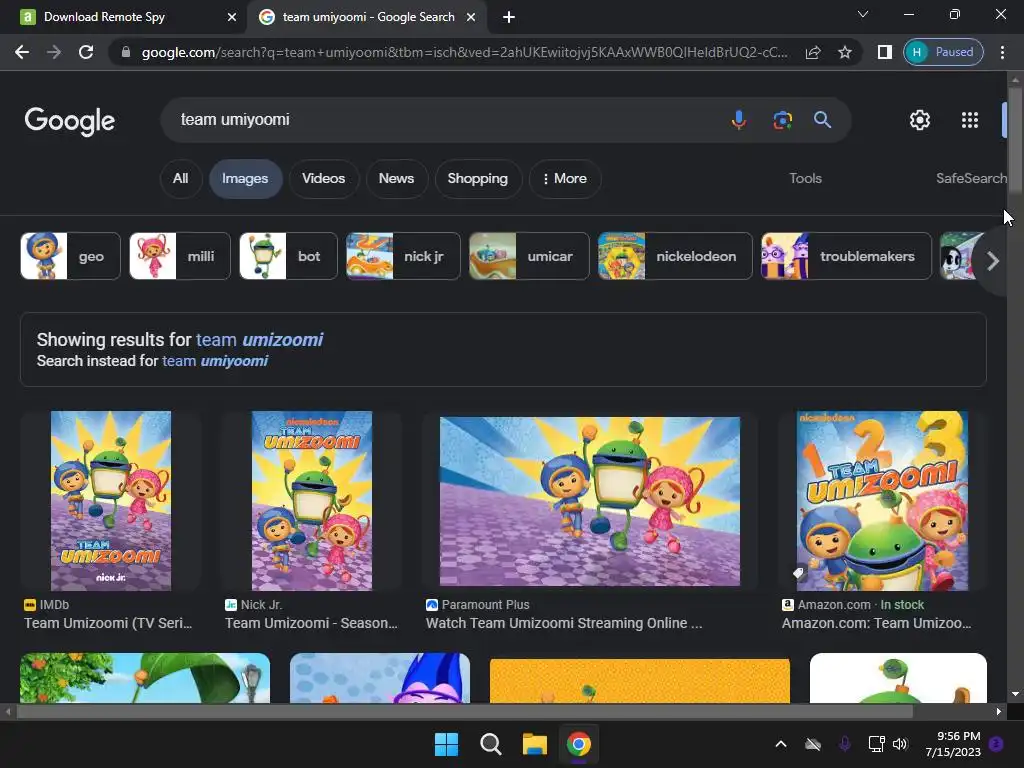Open the Paused profile button
1024x768 pixels.
943,52
